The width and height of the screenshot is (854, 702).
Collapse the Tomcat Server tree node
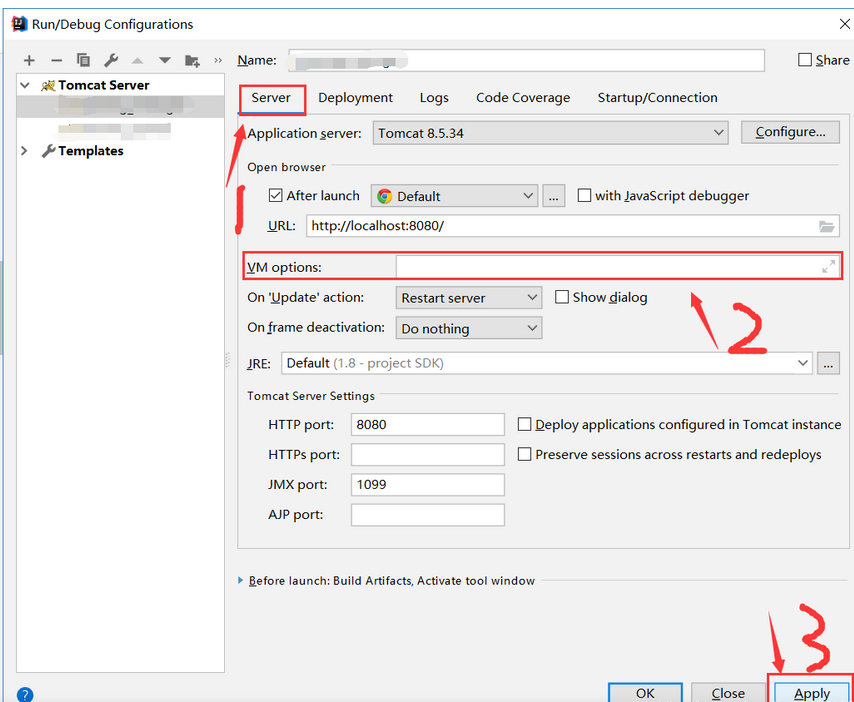[25, 86]
